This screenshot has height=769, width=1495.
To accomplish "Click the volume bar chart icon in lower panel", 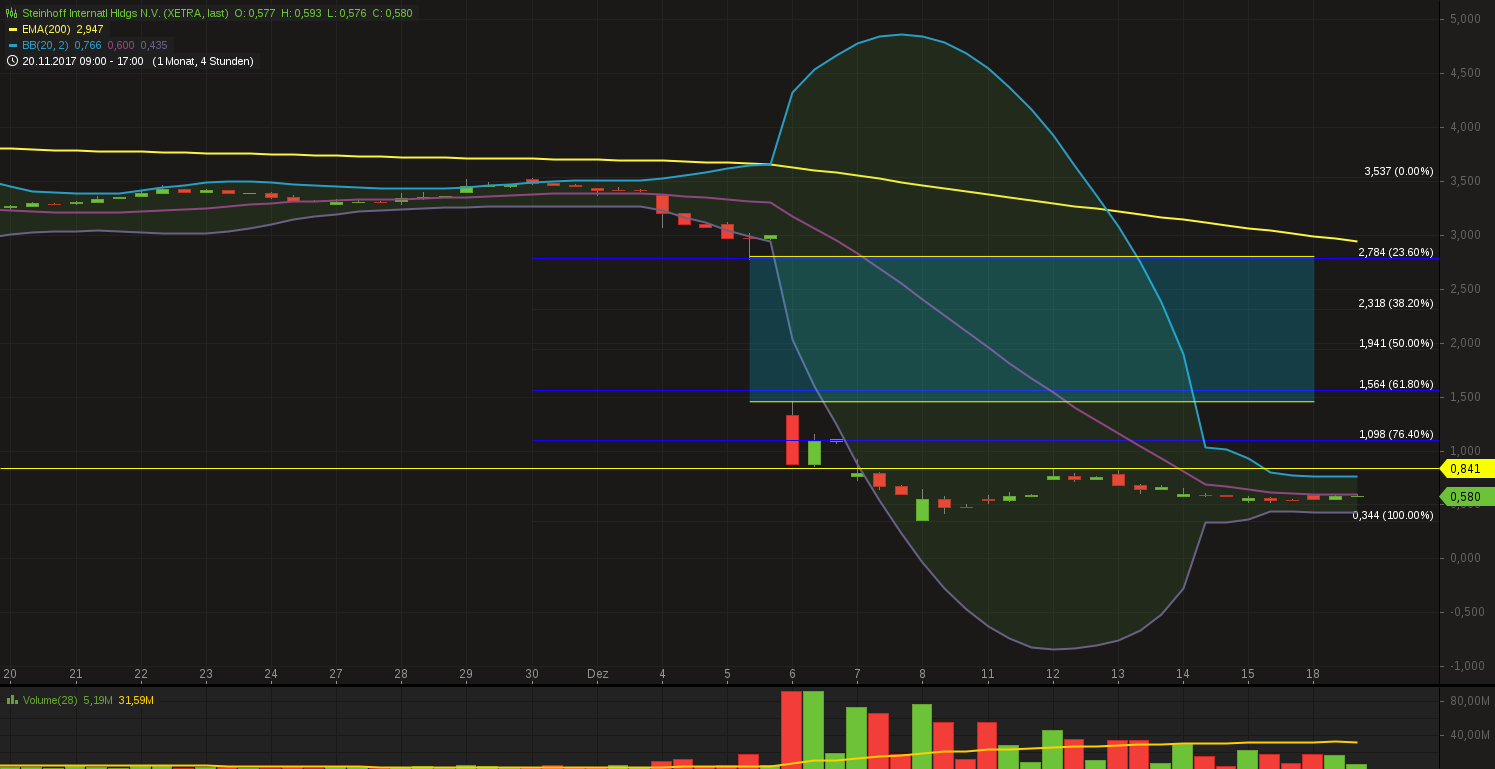I will pyautogui.click(x=10, y=700).
